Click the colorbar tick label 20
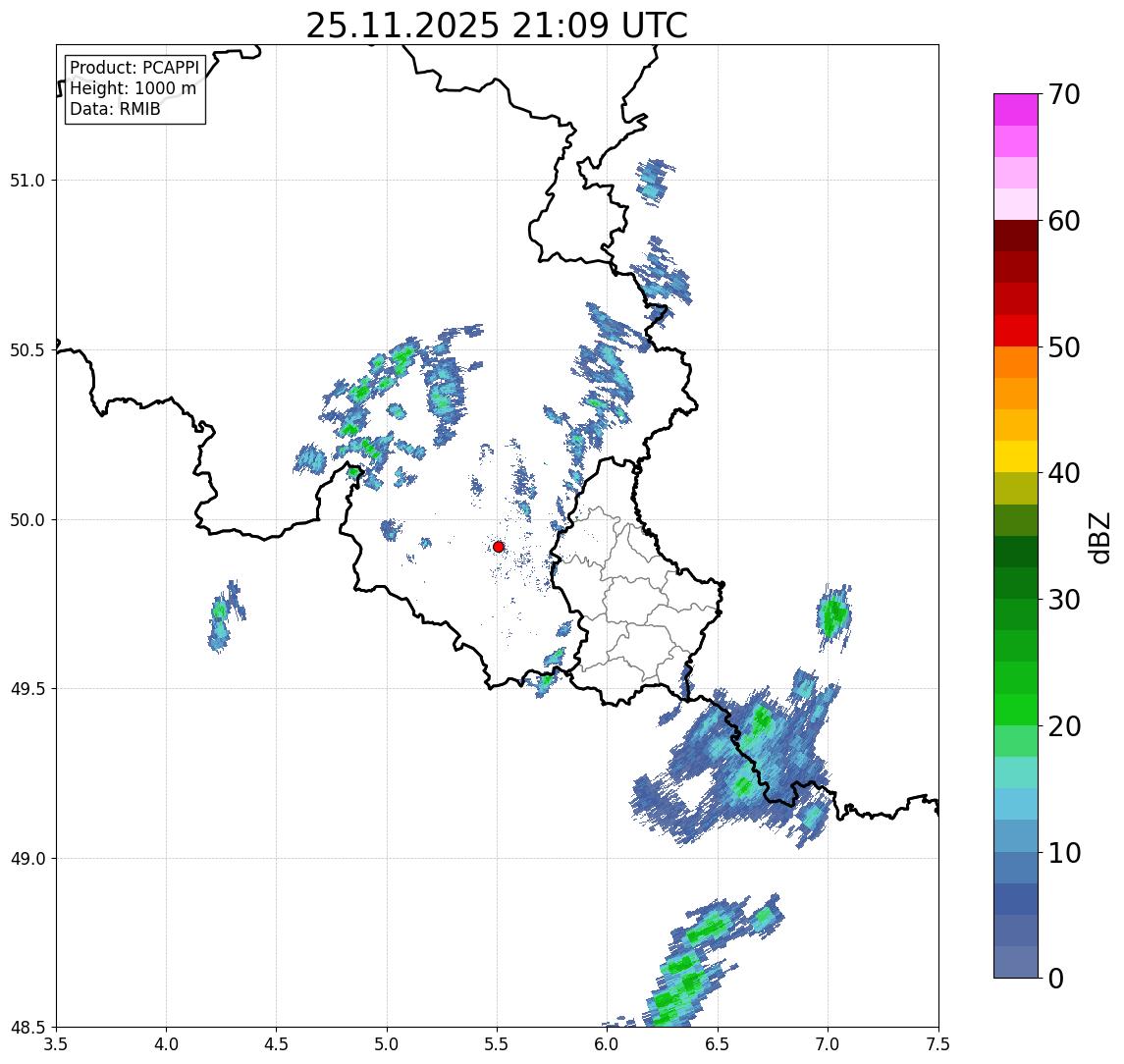 tap(1063, 726)
